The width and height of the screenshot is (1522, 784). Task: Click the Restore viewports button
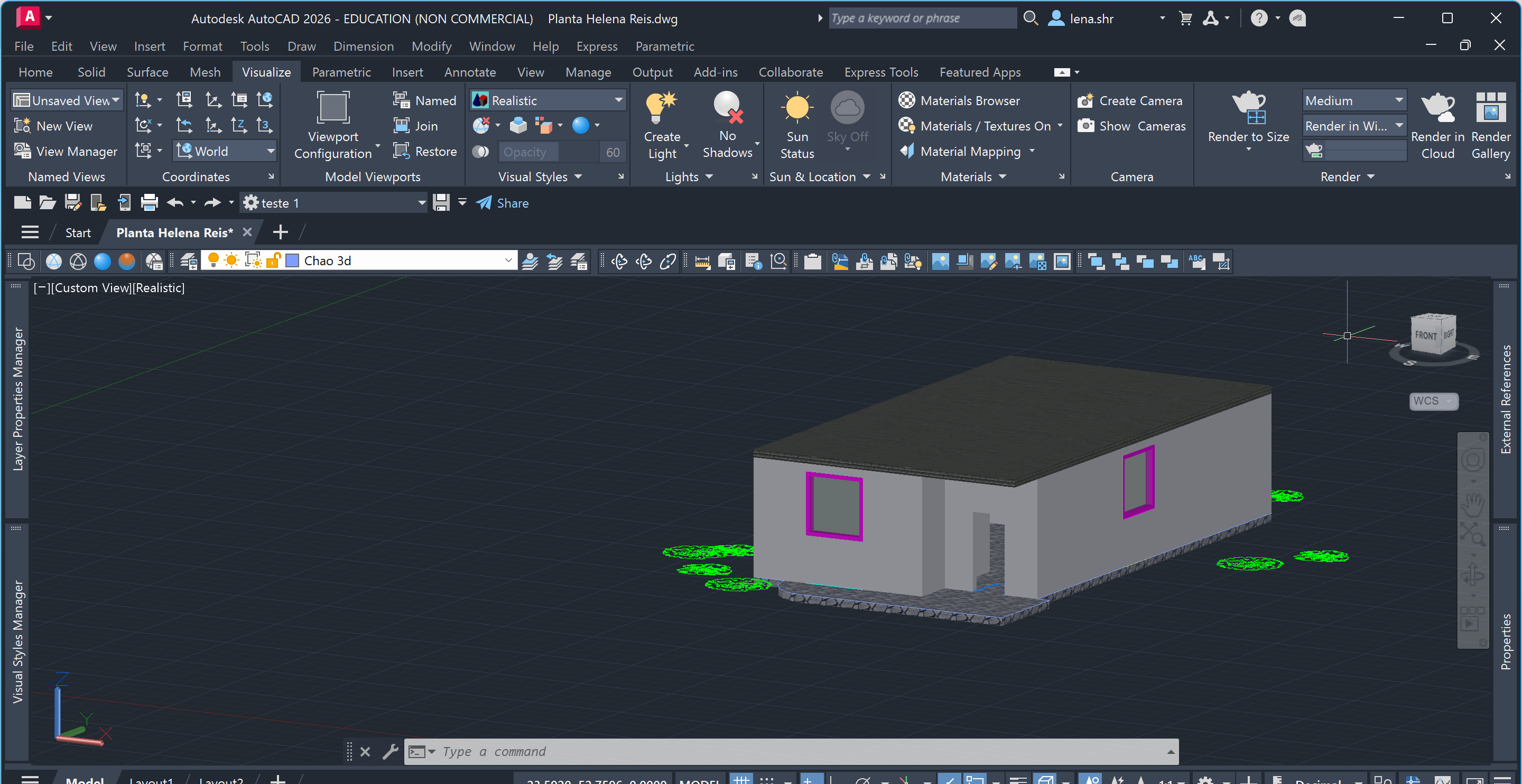[x=425, y=151]
